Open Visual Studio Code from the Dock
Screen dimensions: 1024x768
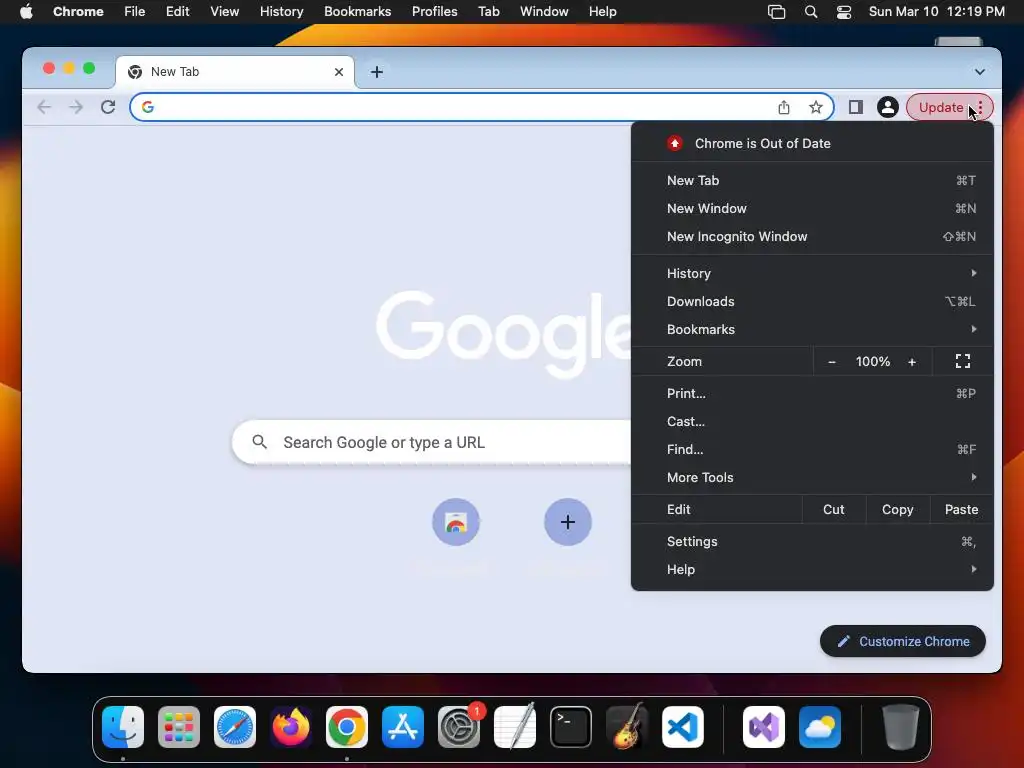(683, 727)
